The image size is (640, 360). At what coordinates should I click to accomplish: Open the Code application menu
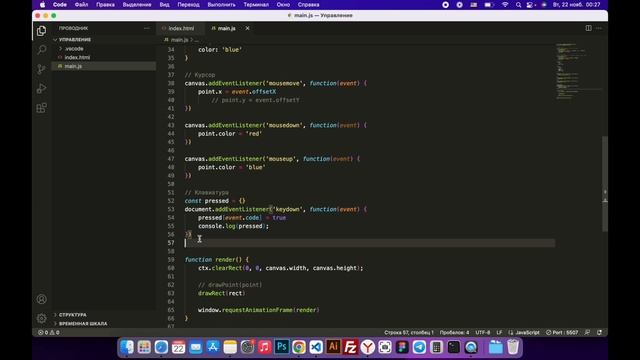(60, 5)
